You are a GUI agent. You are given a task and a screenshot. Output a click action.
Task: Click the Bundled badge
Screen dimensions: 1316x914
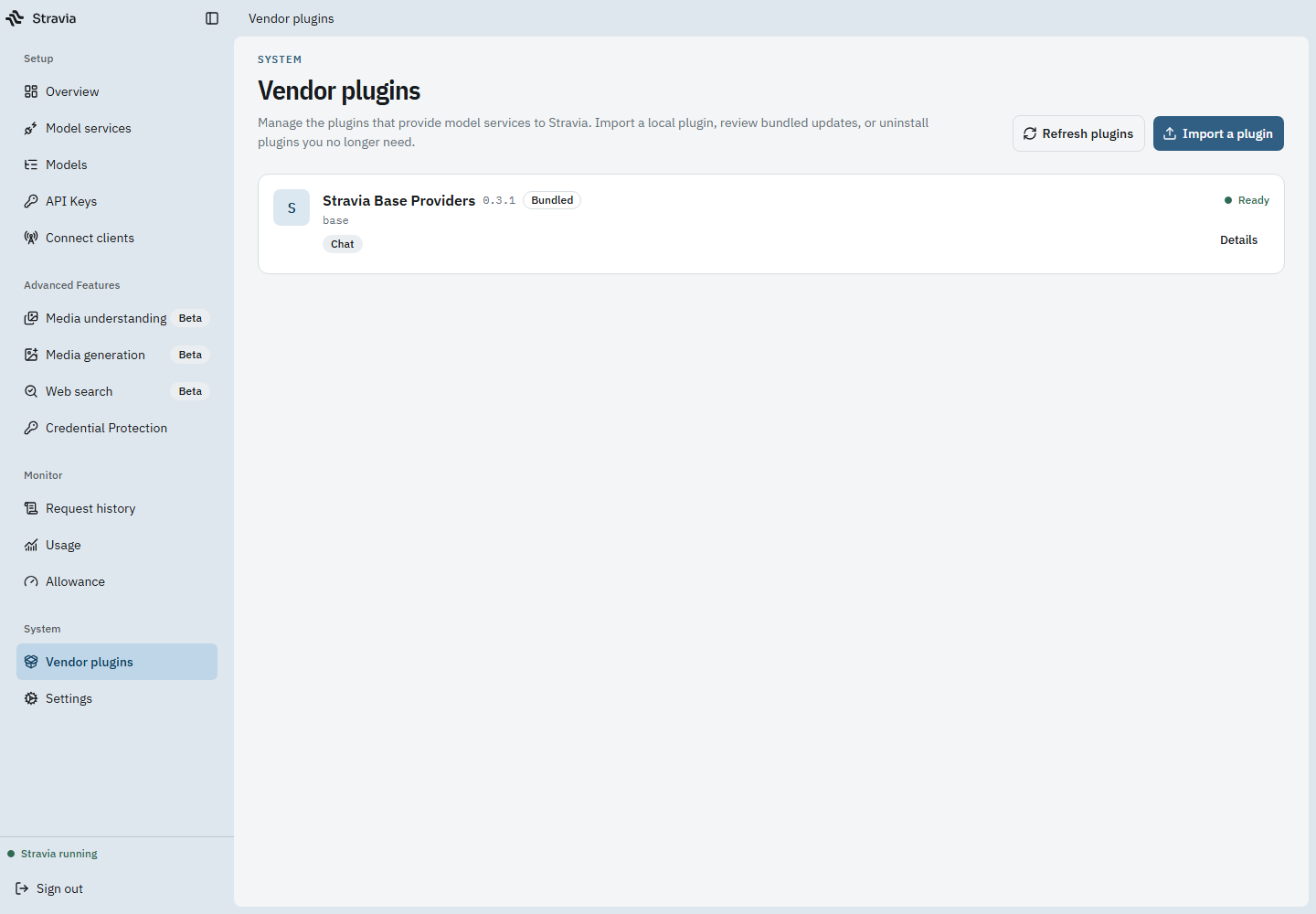click(x=552, y=200)
